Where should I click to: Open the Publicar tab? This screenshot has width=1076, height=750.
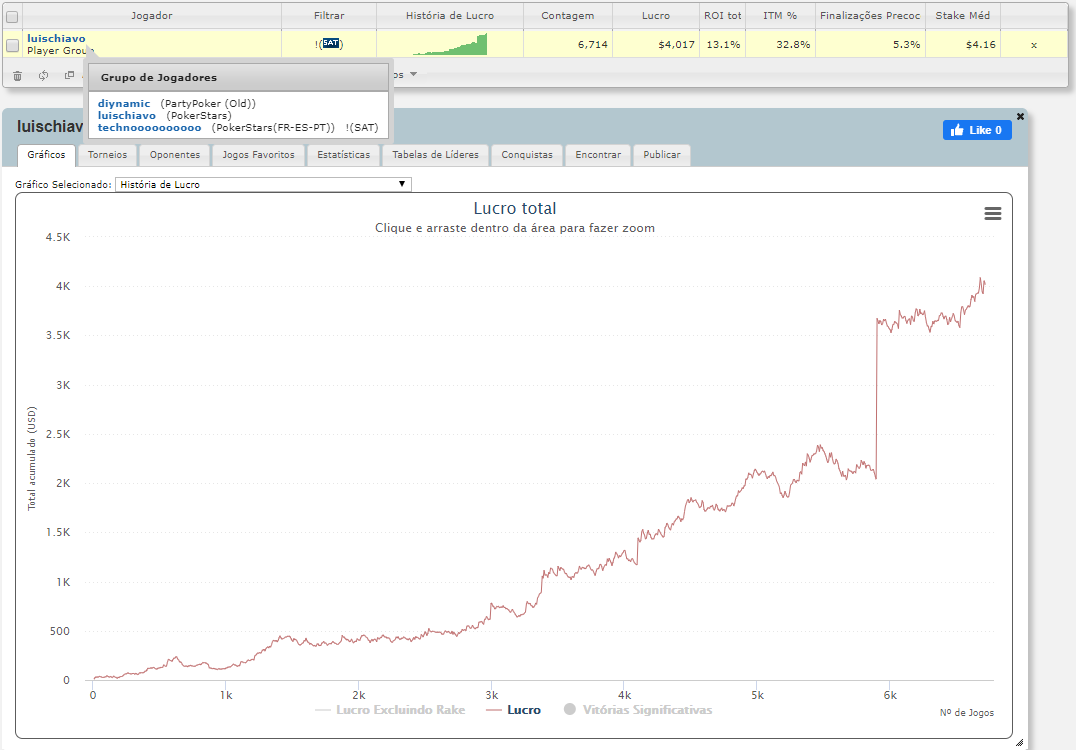tap(662, 155)
